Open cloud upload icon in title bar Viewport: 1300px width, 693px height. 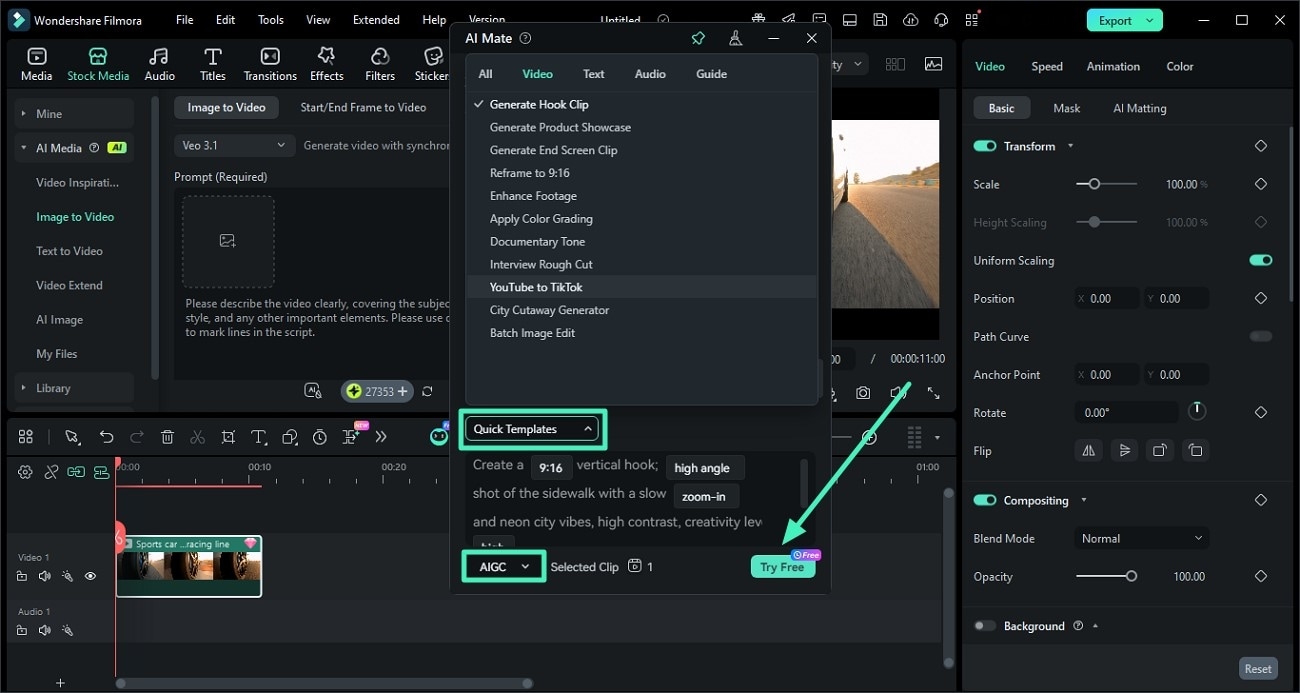910,20
